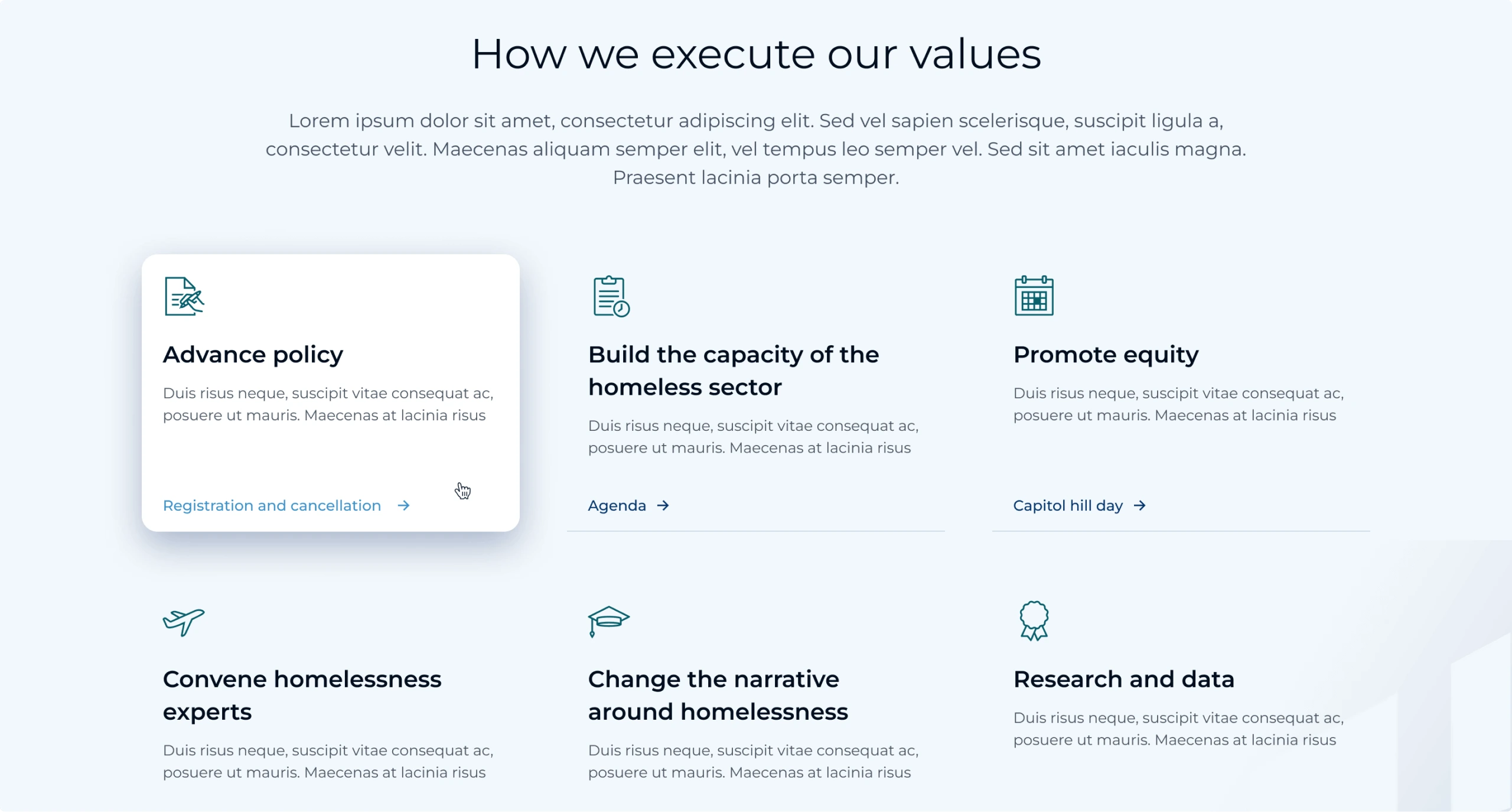Click the Promote equity heading

pyautogui.click(x=1106, y=355)
